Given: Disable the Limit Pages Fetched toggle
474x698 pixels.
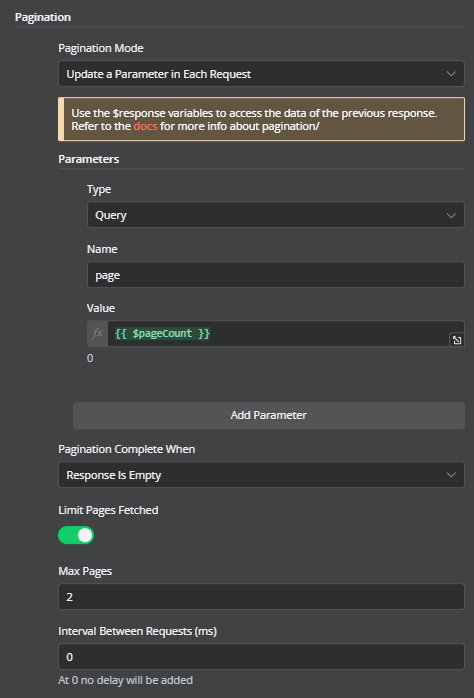Looking at the screenshot, I should (x=76, y=535).
